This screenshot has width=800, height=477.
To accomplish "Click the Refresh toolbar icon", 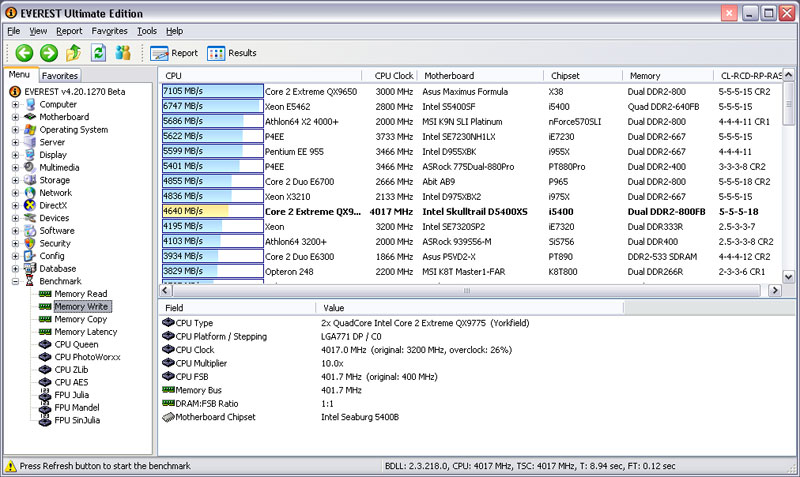I will [x=98, y=53].
